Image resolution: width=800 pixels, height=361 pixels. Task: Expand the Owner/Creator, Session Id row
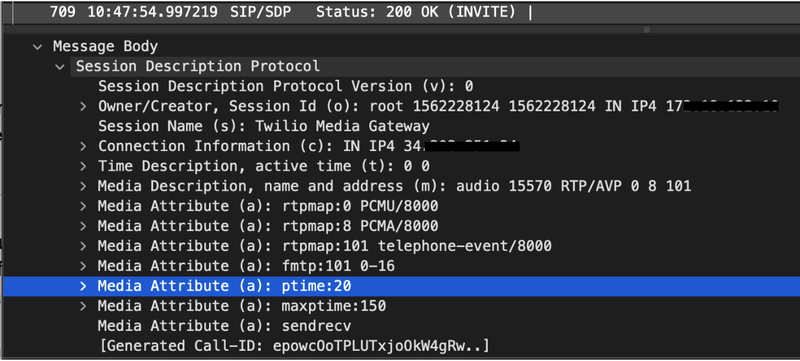pos(83,107)
